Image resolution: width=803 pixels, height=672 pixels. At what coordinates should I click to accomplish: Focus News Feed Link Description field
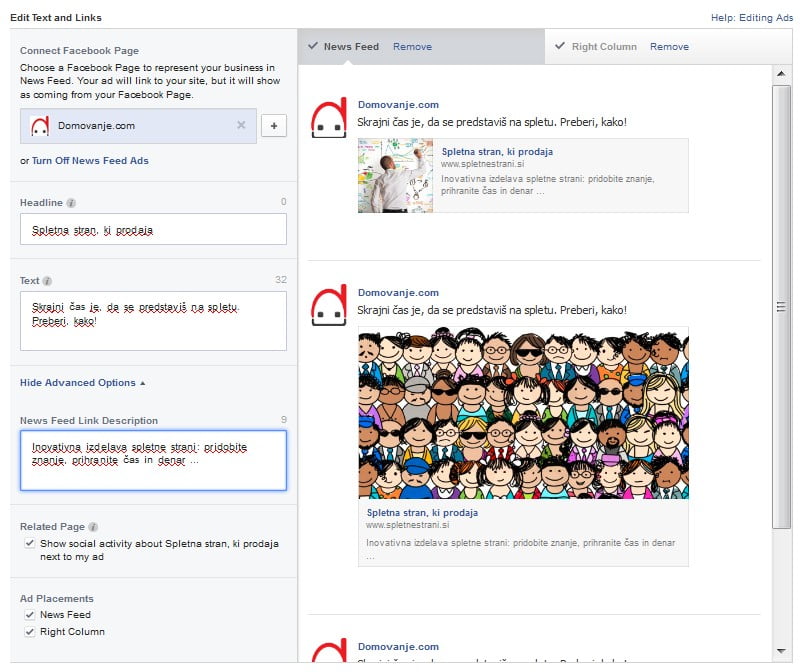point(153,460)
